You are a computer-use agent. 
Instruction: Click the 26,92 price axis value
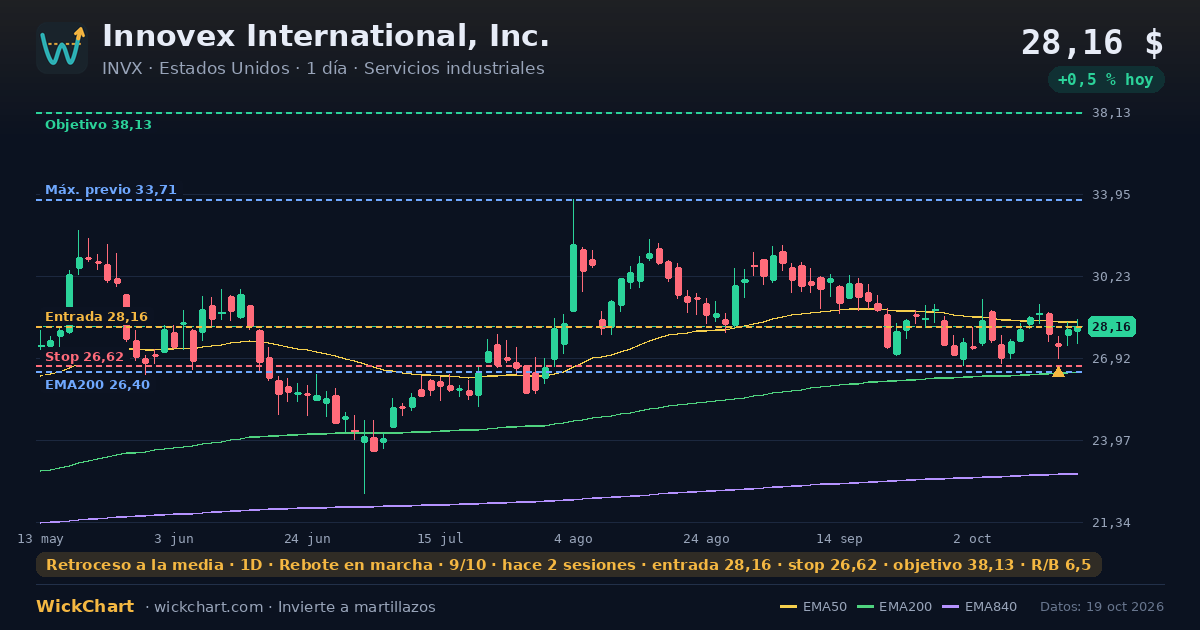point(1111,359)
